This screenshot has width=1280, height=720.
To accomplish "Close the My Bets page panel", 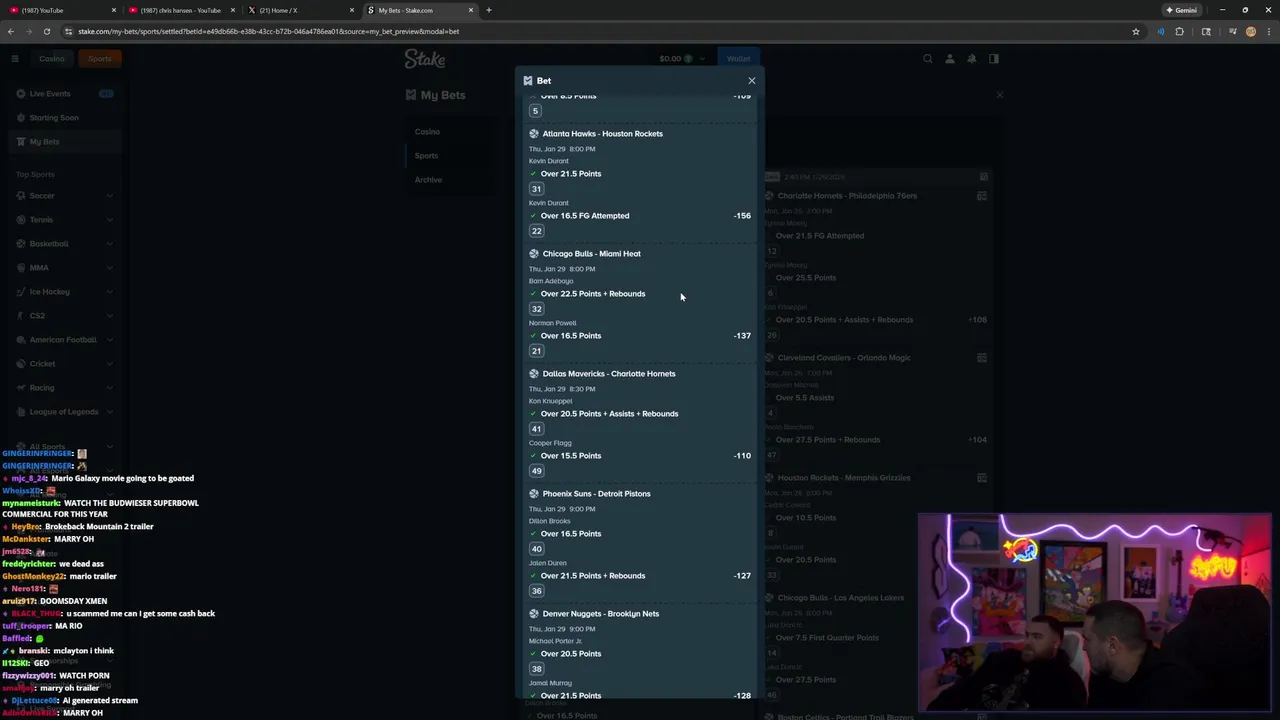I will click(999, 95).
